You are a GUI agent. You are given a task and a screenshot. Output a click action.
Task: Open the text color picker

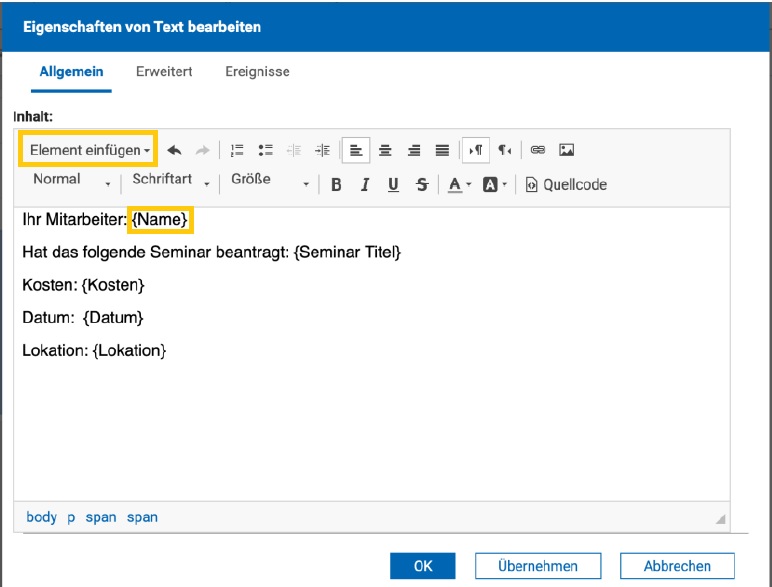tap(459, 185)
